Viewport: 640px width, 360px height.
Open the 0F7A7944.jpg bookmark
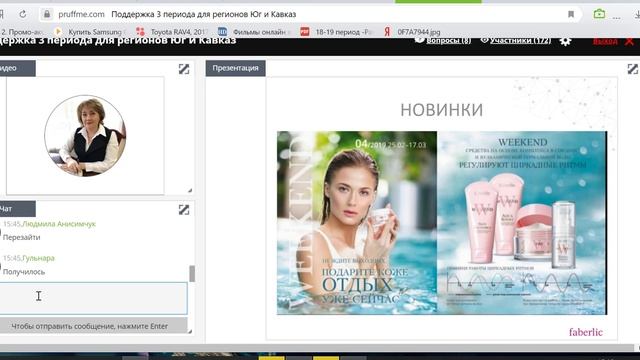pyautogui.click(x=412, y=31)
